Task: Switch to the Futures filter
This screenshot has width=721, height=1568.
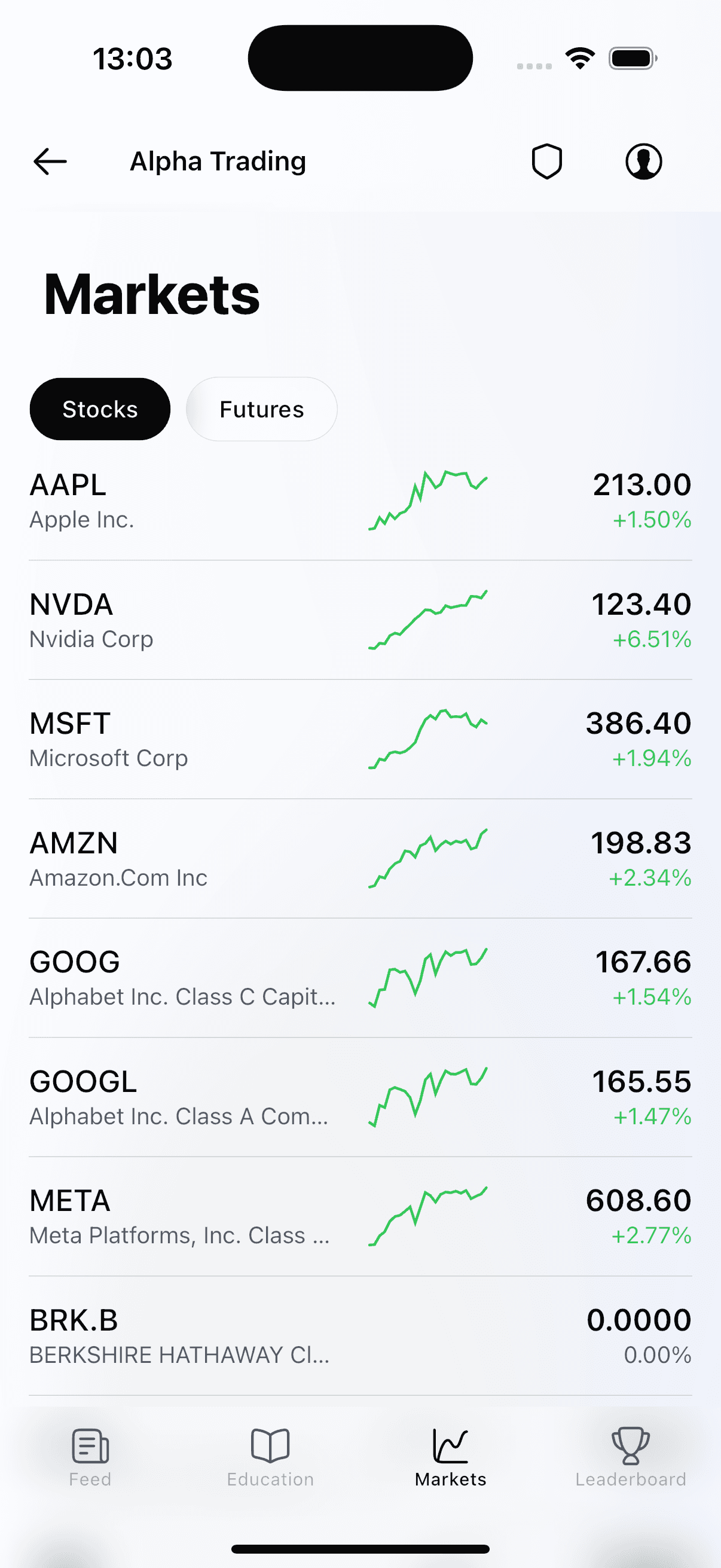Action: tap(262, 409)
